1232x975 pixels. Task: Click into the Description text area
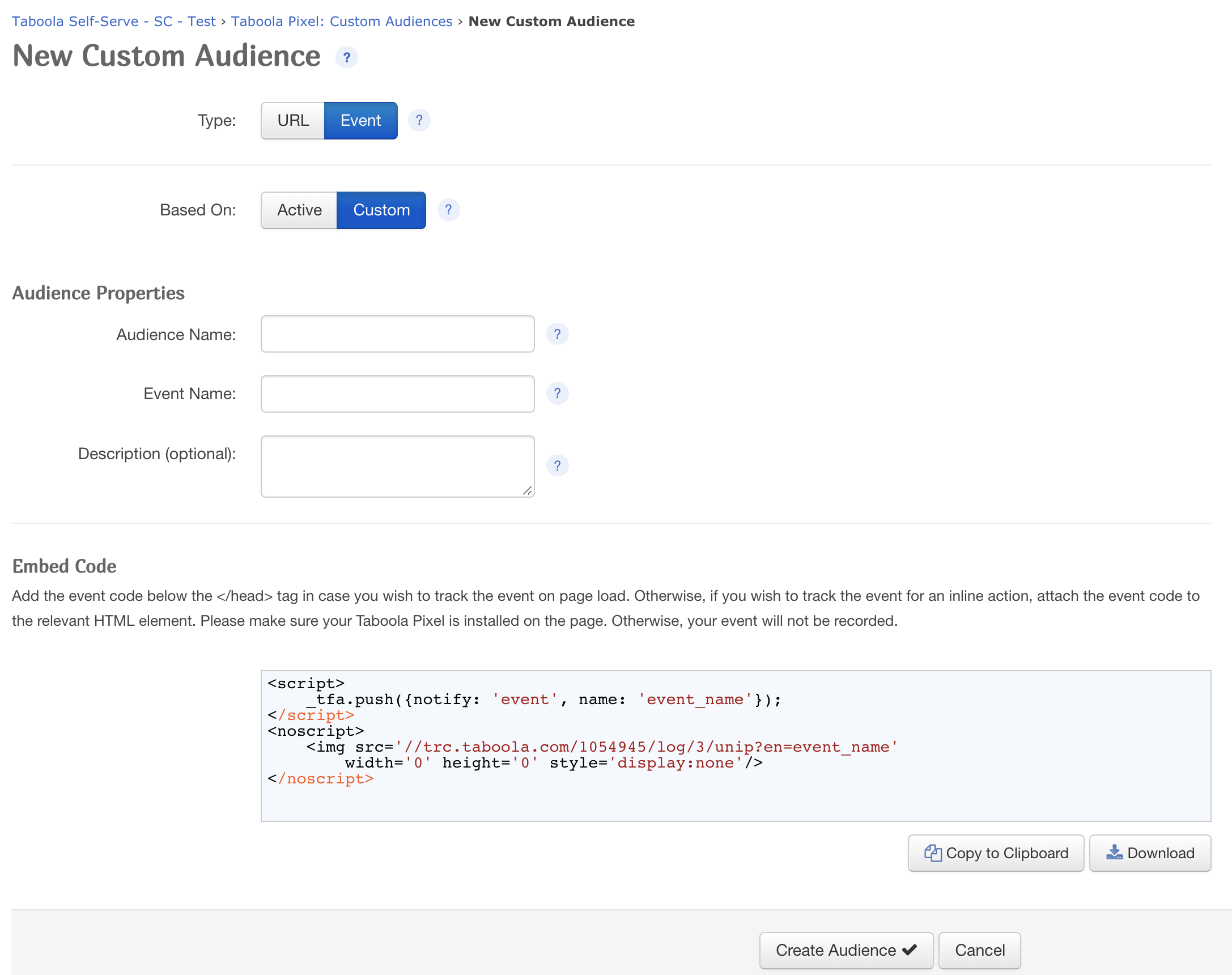coord(398,467)
